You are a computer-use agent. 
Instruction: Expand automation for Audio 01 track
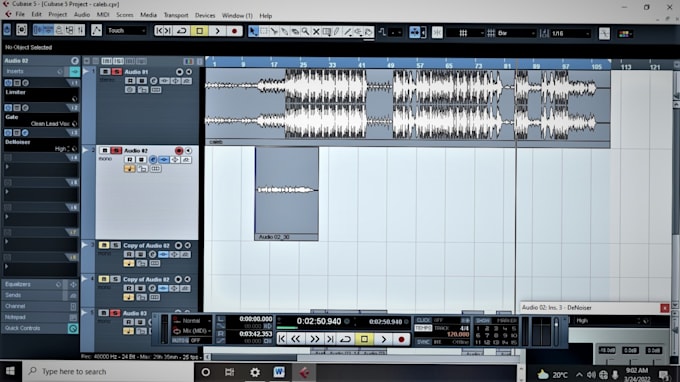click(85, 72)
